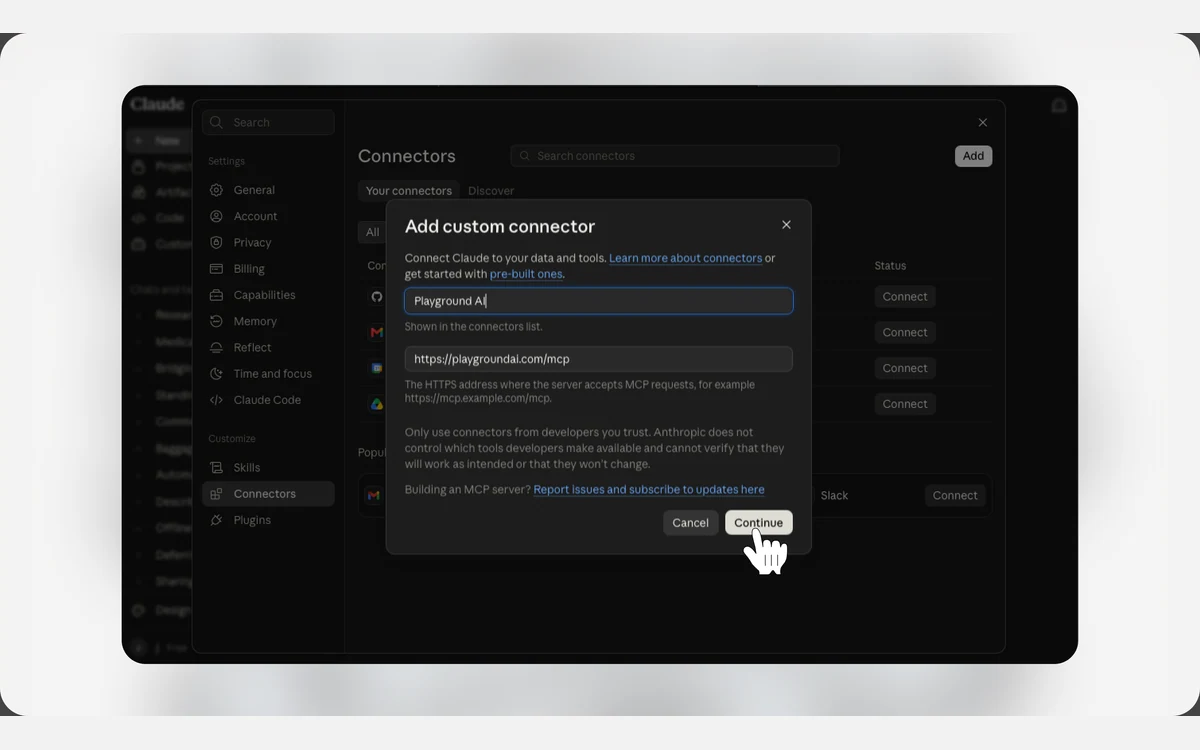Open Plugins under Customize
1200x750 pixels.
click(x=268, y=520)
